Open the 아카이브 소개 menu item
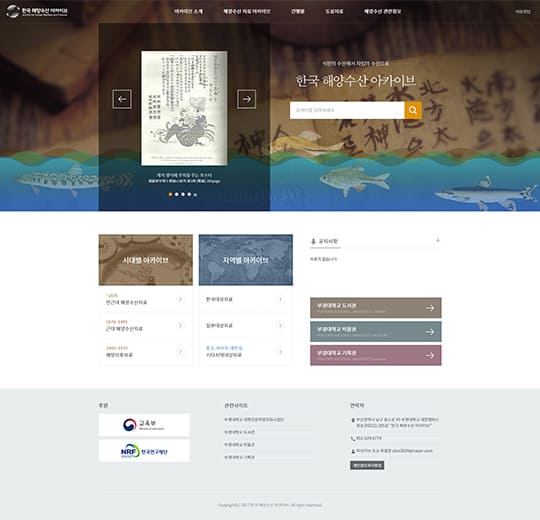The height and width of the screenshot is (520, 540). click(x=188, y=11)
